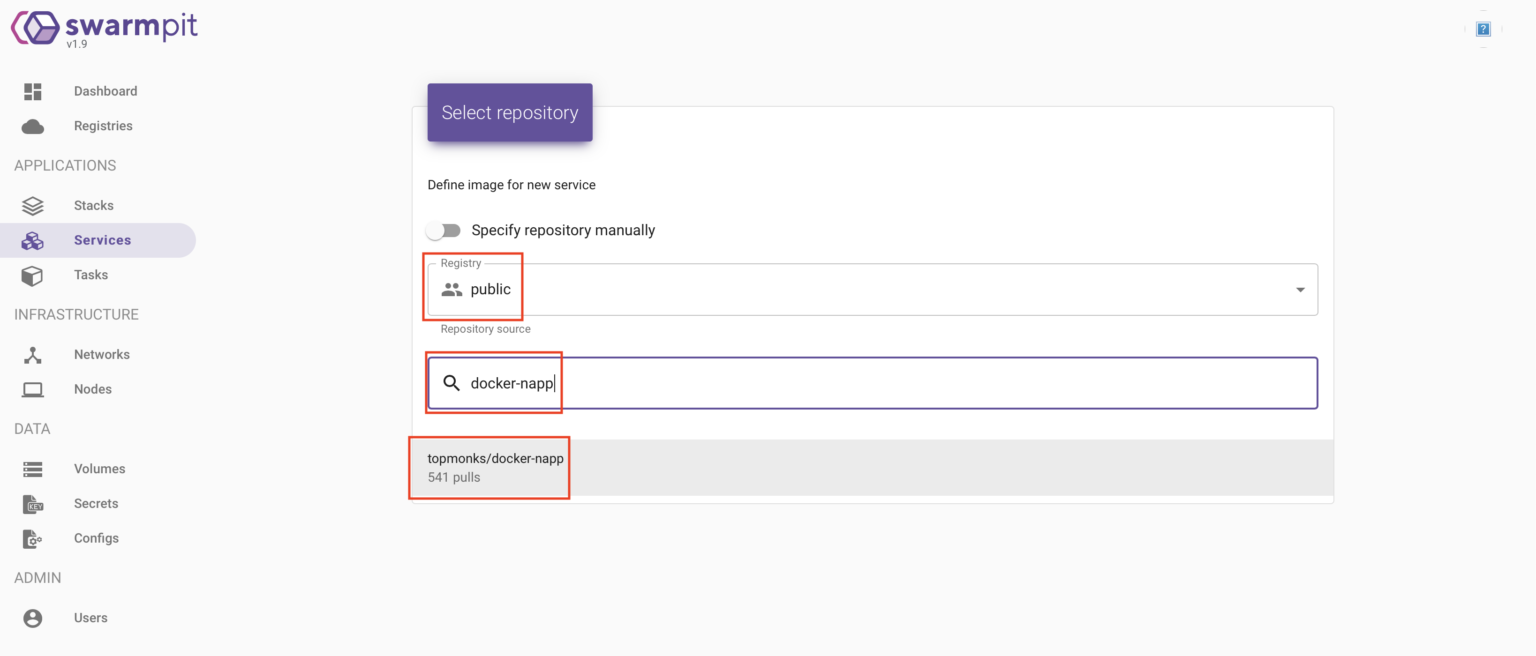Image resolution: width=1536 pixels, height=656 pixels.
Task: Go to the Dashboard menu label
Action: point(105,91)
